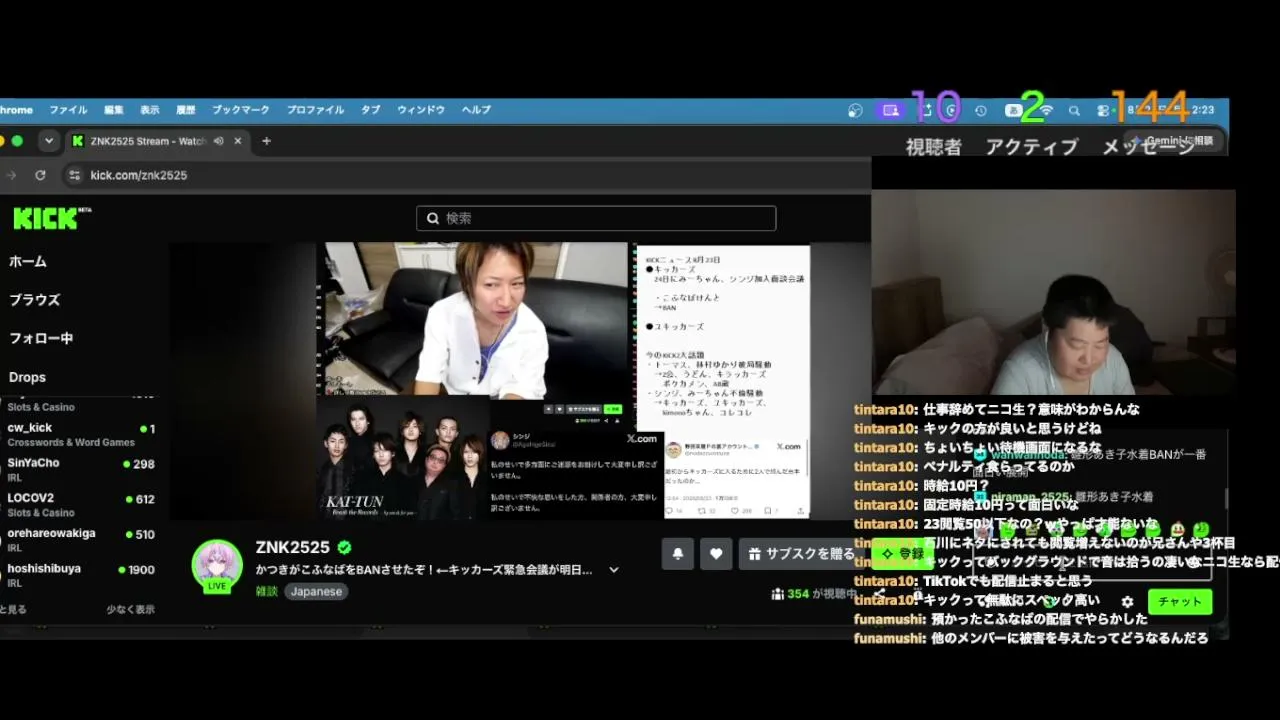The image size is (1280, 720).
Task: Open Drops in the Kick sidebar
Action: (27, 377)
